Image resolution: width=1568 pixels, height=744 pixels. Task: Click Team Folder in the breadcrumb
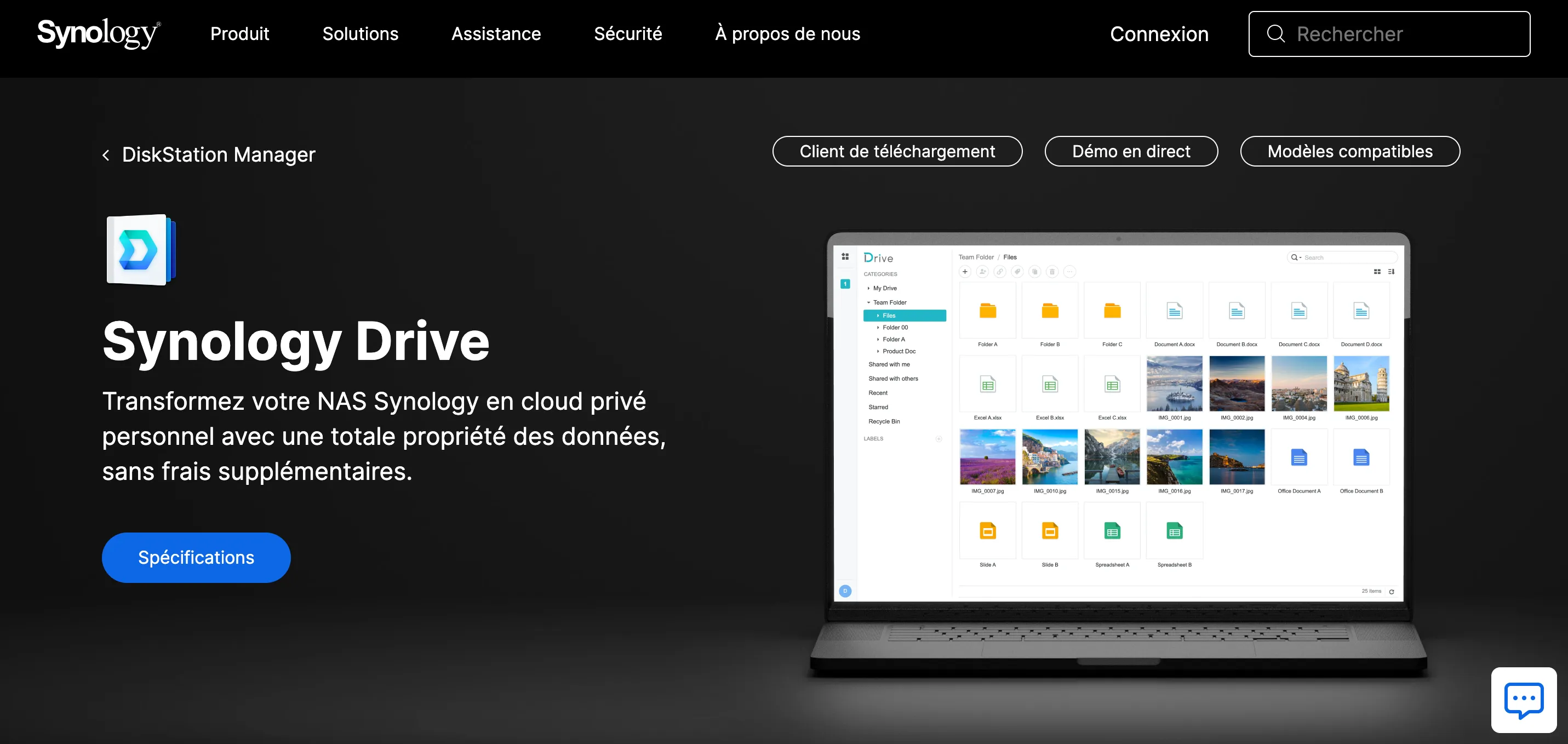[976, 257]
